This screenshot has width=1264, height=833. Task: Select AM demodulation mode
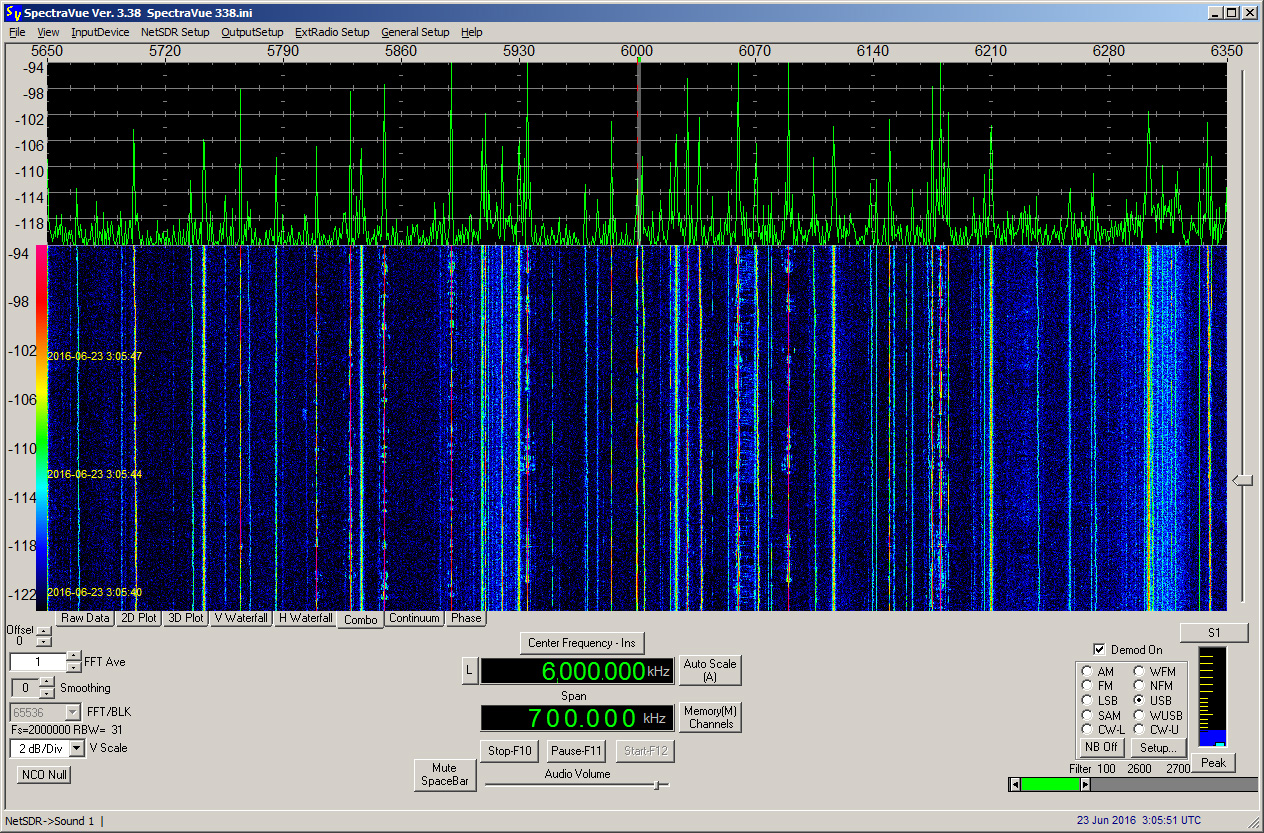tap(1088, 671)
